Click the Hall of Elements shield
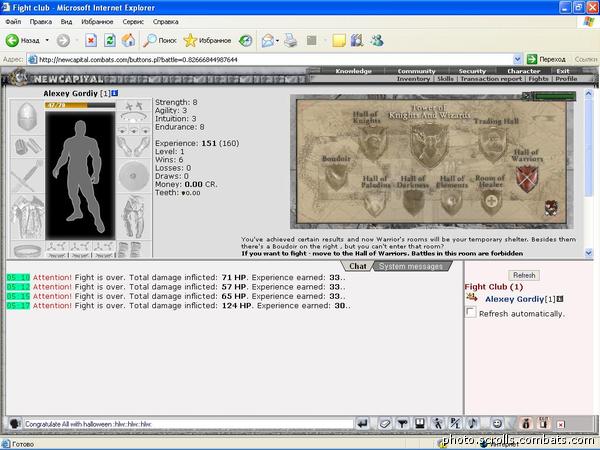This screenshot has width=600, height=450. tap(452, 202)
